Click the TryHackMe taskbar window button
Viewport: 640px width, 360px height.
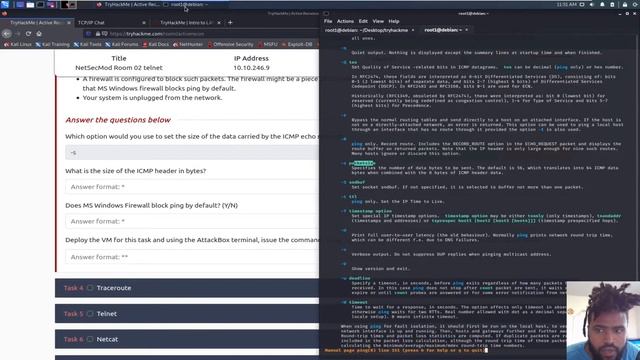(129, 4)
